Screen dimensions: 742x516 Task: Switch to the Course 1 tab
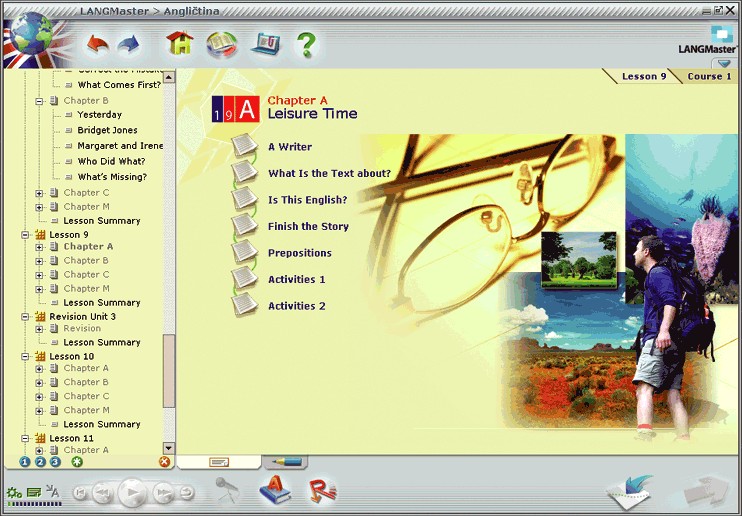tap(709, 76)
